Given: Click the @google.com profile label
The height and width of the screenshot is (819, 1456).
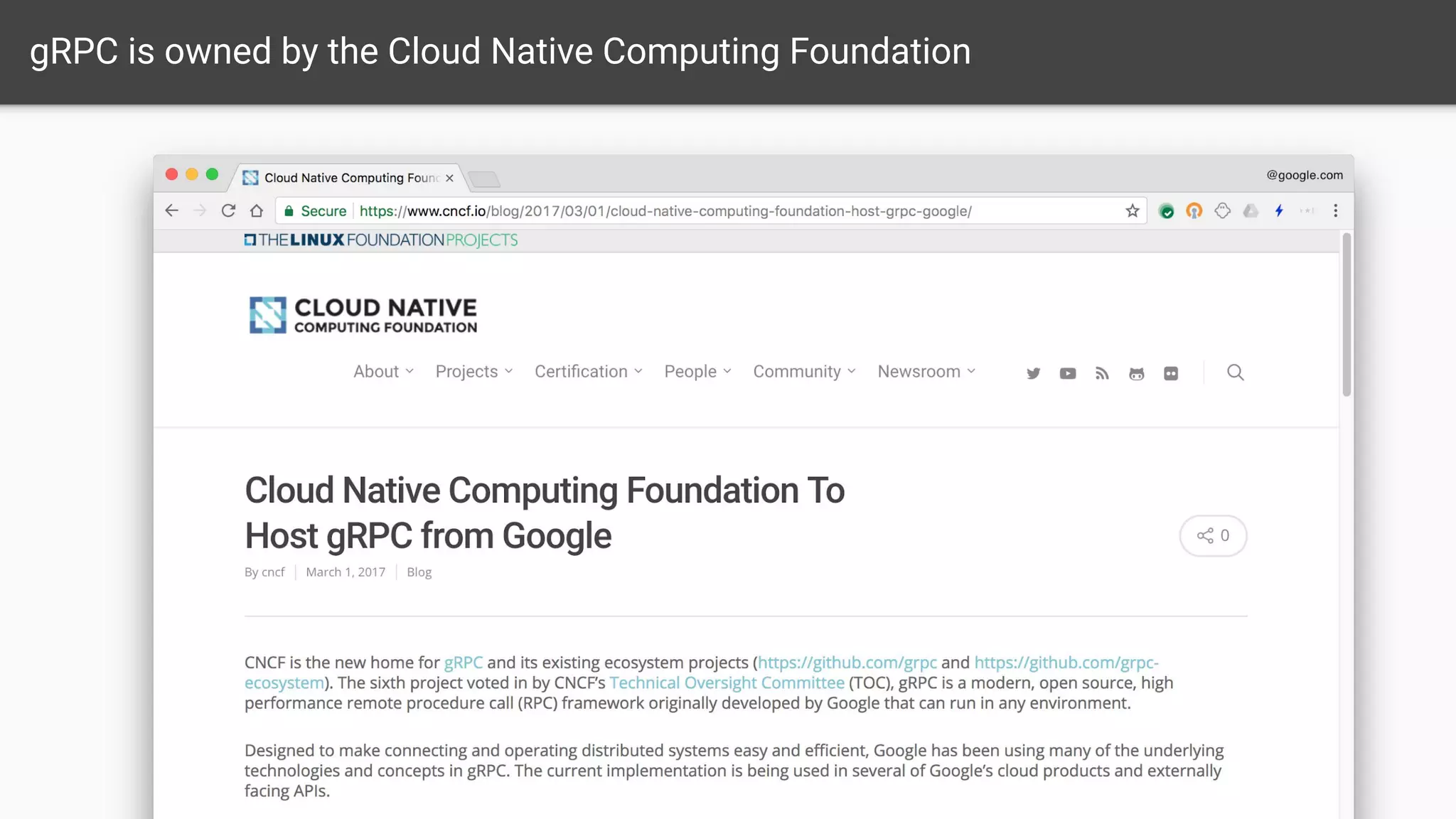Looking at the screenshot, I should pos(1305,175).
